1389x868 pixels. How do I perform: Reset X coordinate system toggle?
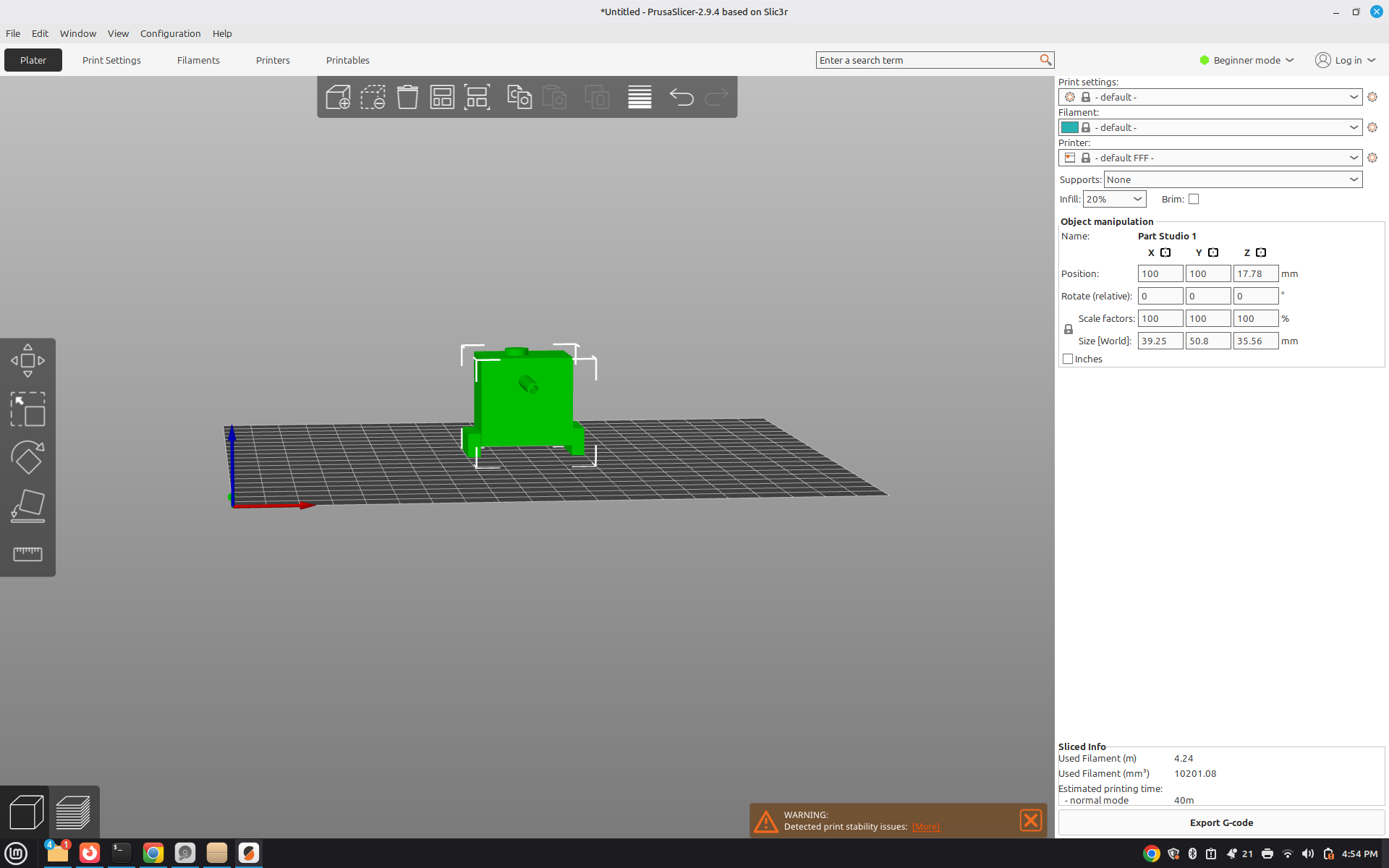pos(1165,252)
